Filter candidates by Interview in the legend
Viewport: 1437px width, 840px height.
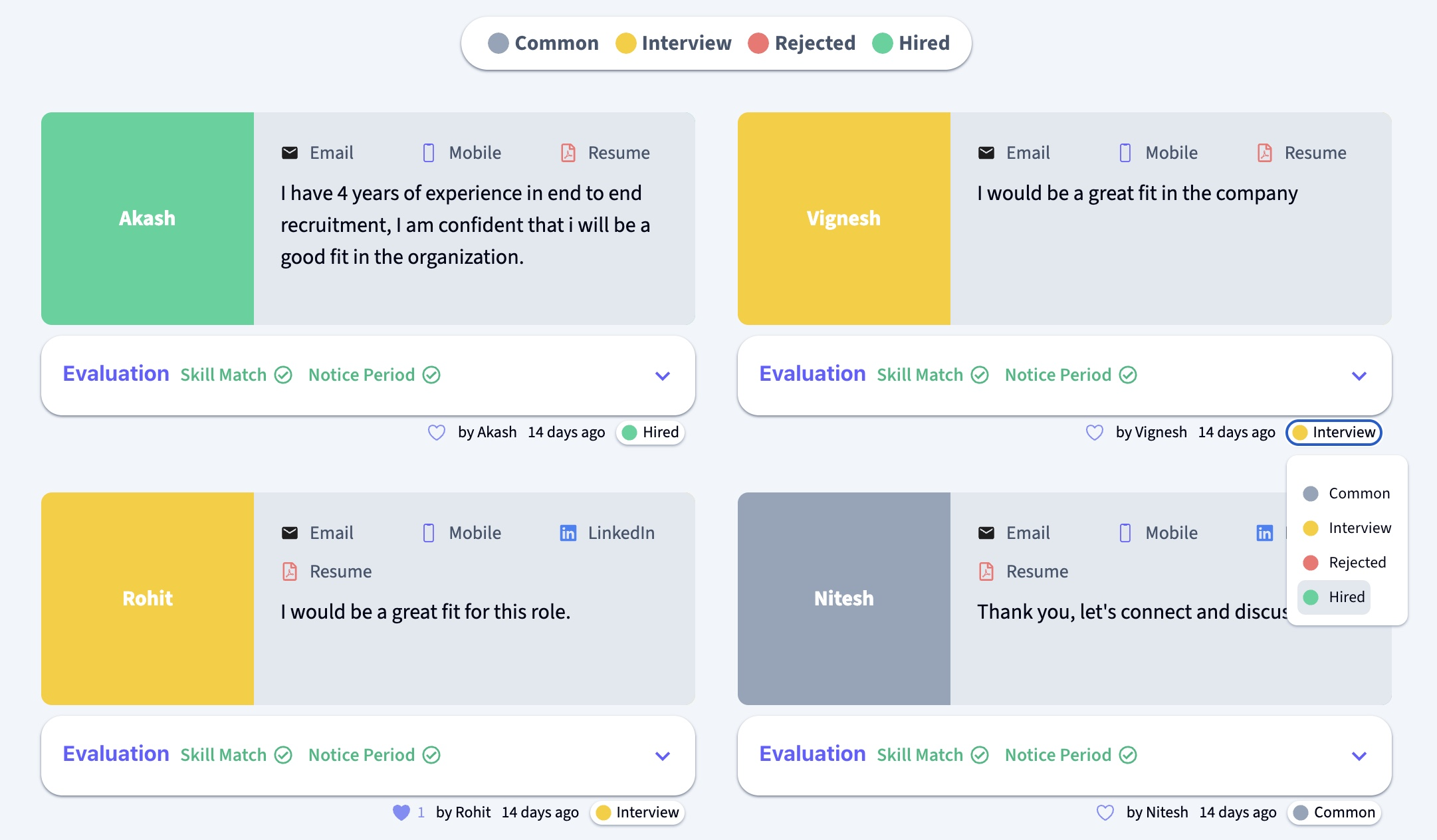(x=673, y=43)
